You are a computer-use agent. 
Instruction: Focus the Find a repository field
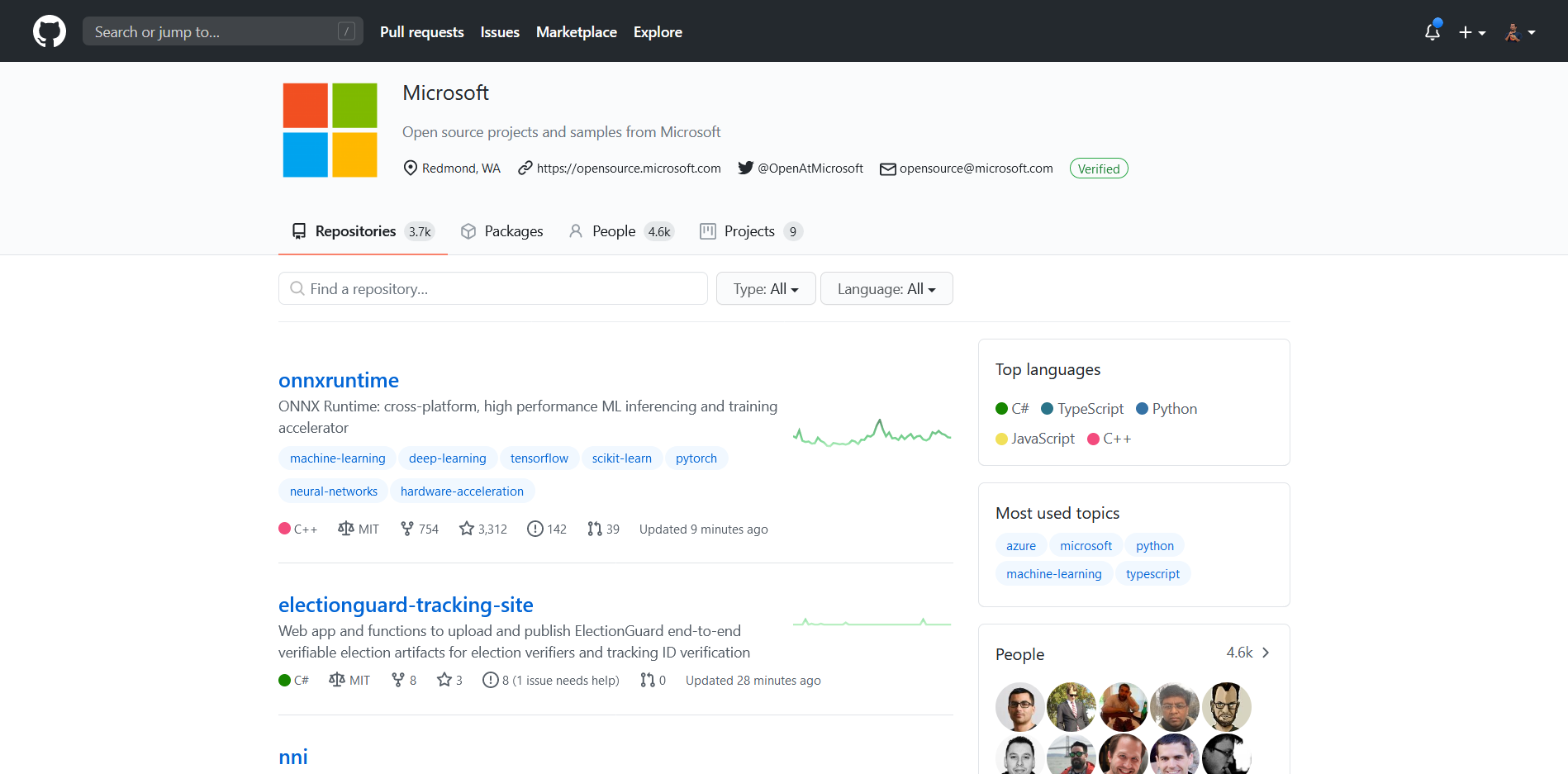(493, 288)
